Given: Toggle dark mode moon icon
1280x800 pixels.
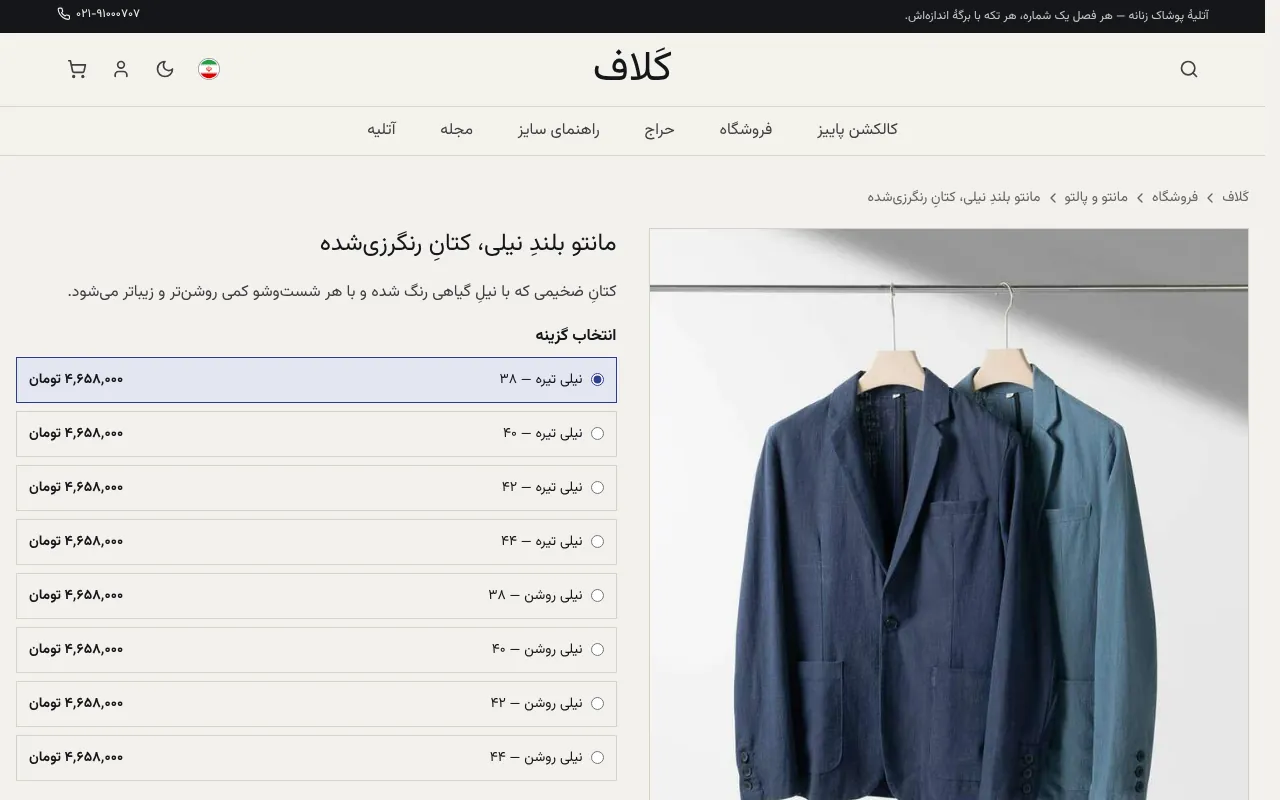Looking at the screenshot, I should (165, 69).
